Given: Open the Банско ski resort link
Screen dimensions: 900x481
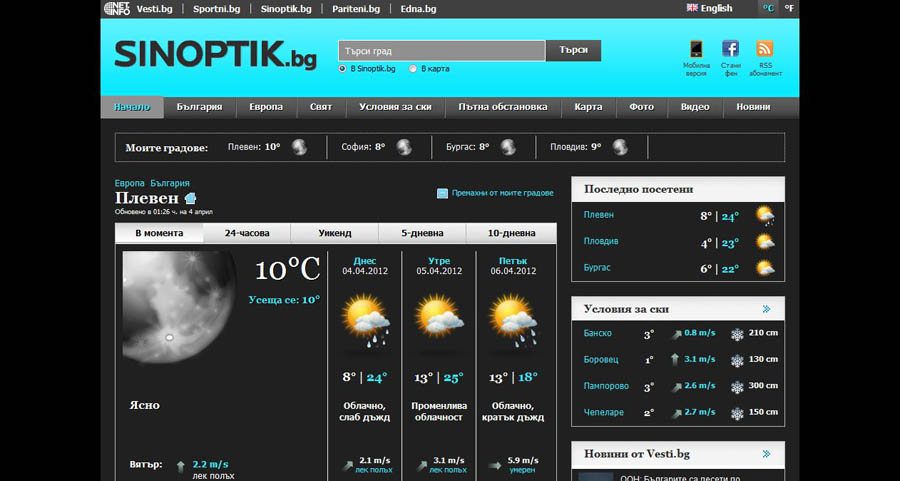Looking at the screenshot, I should [598, 333].
